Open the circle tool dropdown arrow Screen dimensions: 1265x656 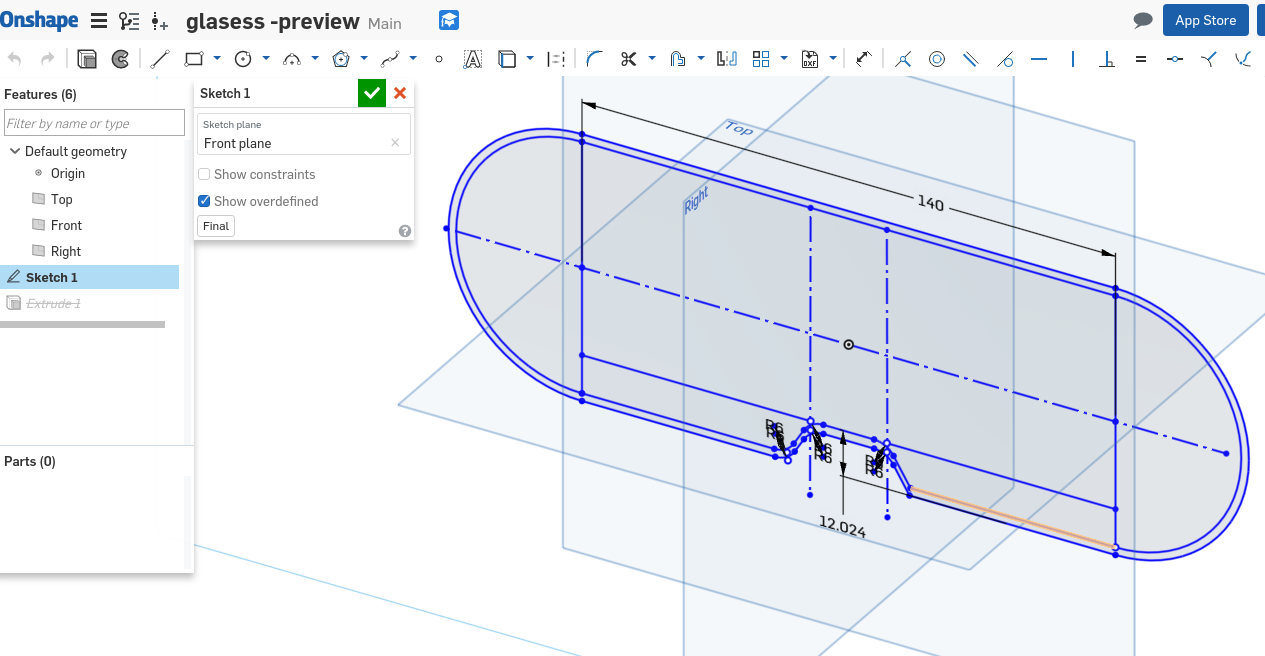click(x=265, y=59)
